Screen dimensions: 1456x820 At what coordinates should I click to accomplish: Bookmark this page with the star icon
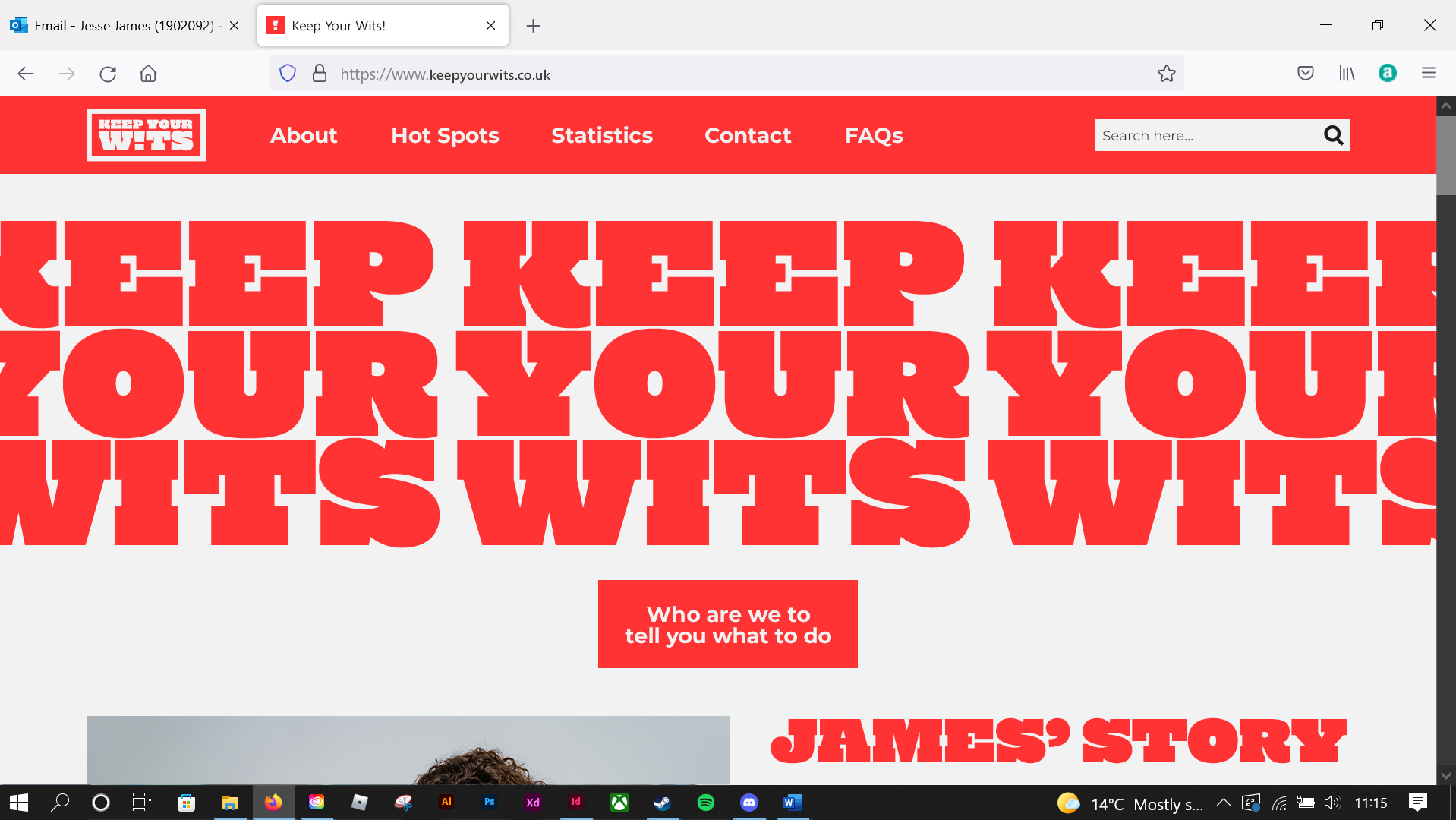1167,74
